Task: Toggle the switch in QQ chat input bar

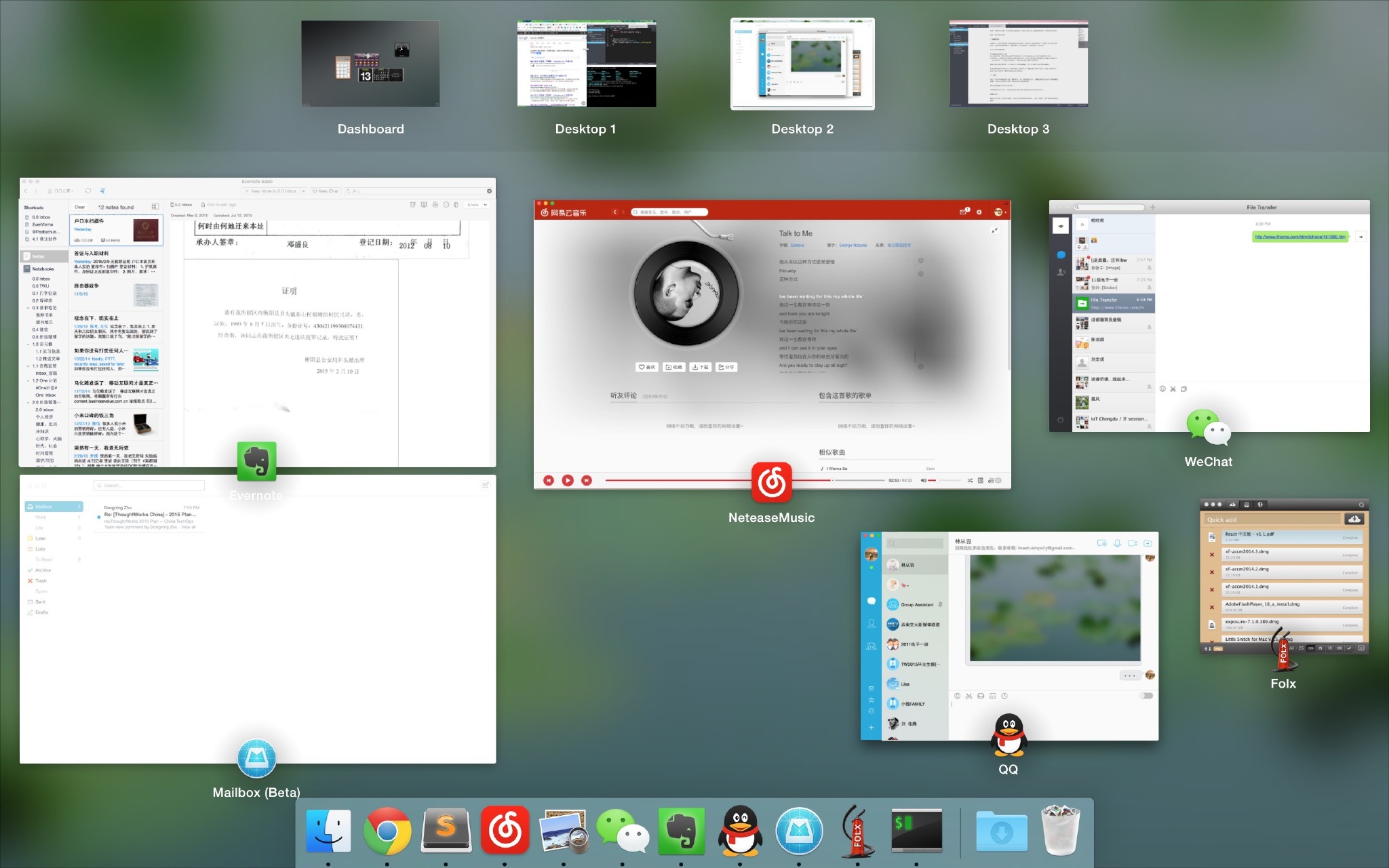Action: coord(1146,696)
